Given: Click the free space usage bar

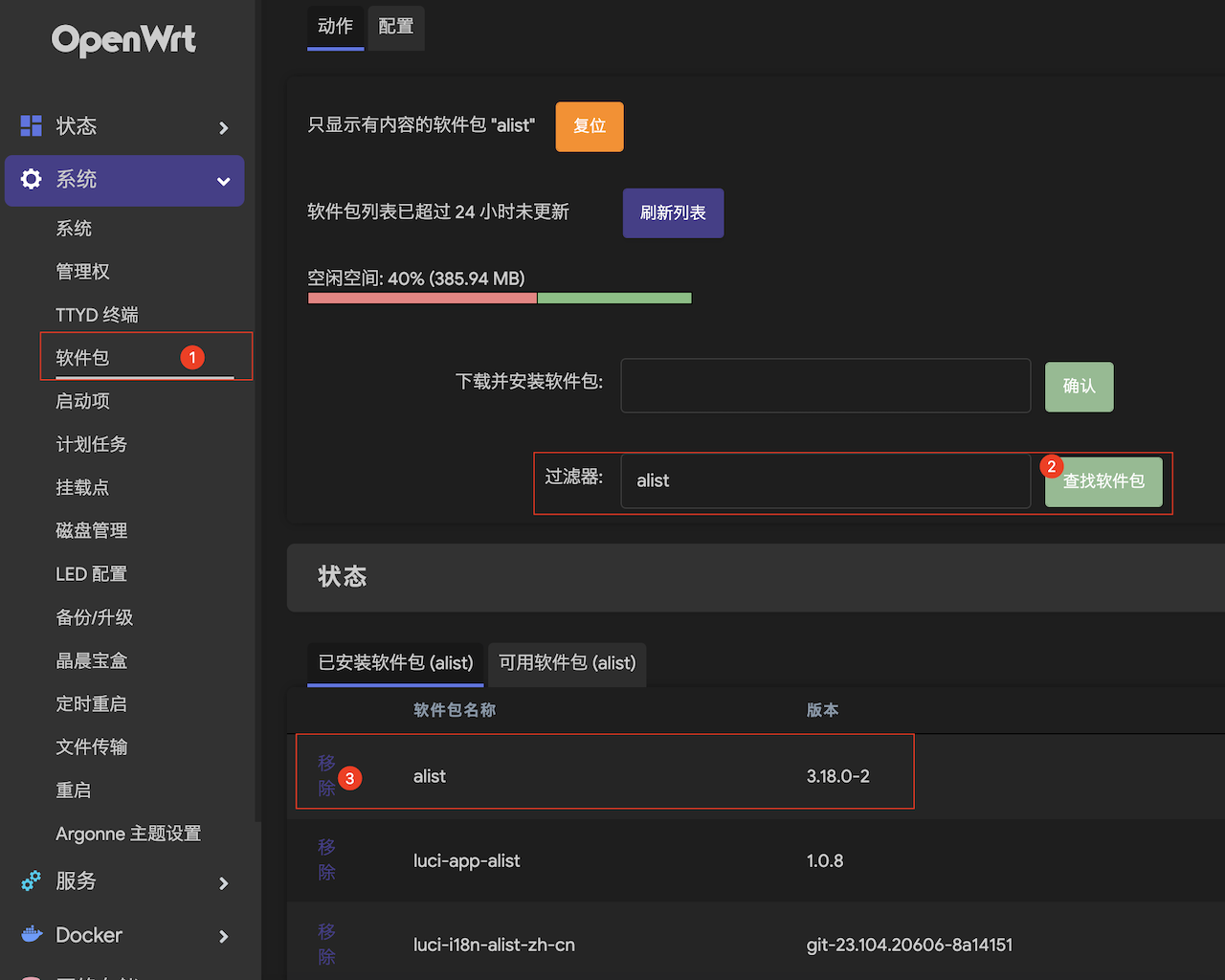Looking at the screenshot, I should (499, 299).
